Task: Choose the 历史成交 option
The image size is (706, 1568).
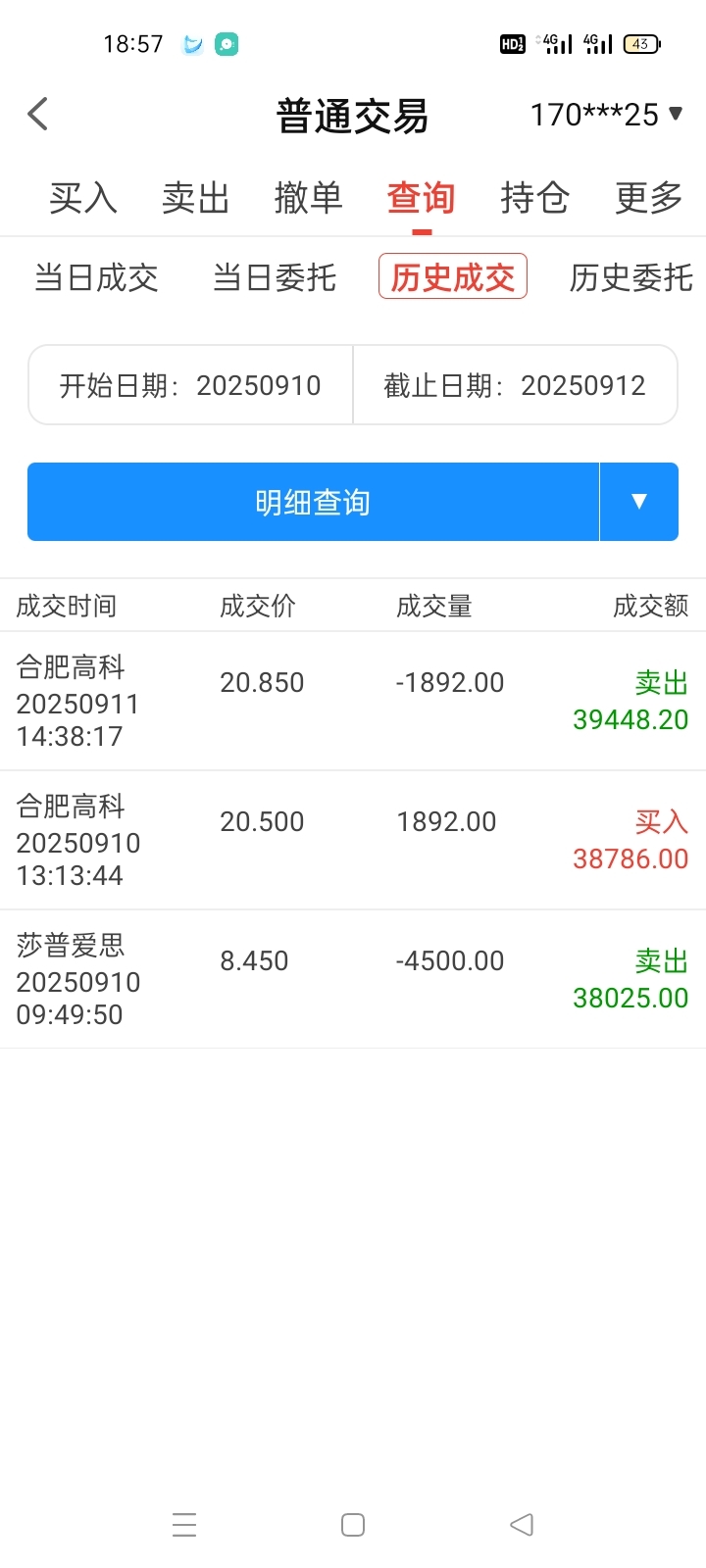Action: pos(453,276)
